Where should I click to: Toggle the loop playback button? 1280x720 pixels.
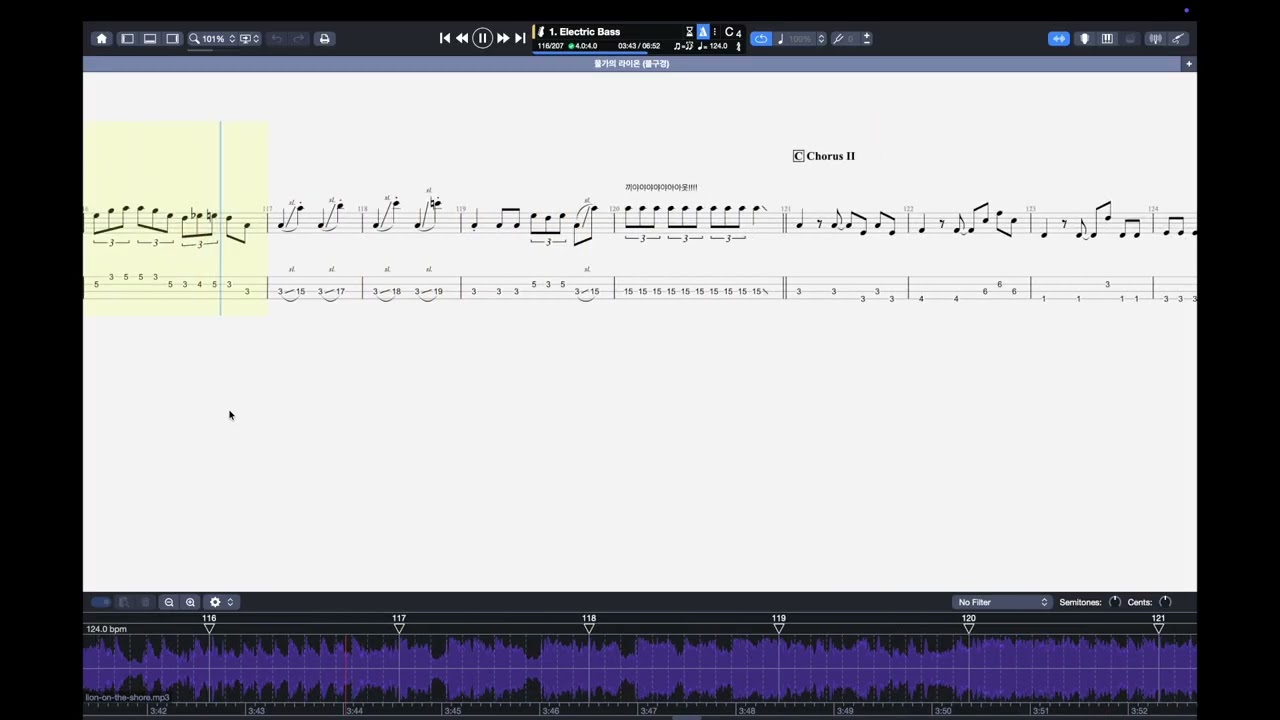tap(761, 39)
